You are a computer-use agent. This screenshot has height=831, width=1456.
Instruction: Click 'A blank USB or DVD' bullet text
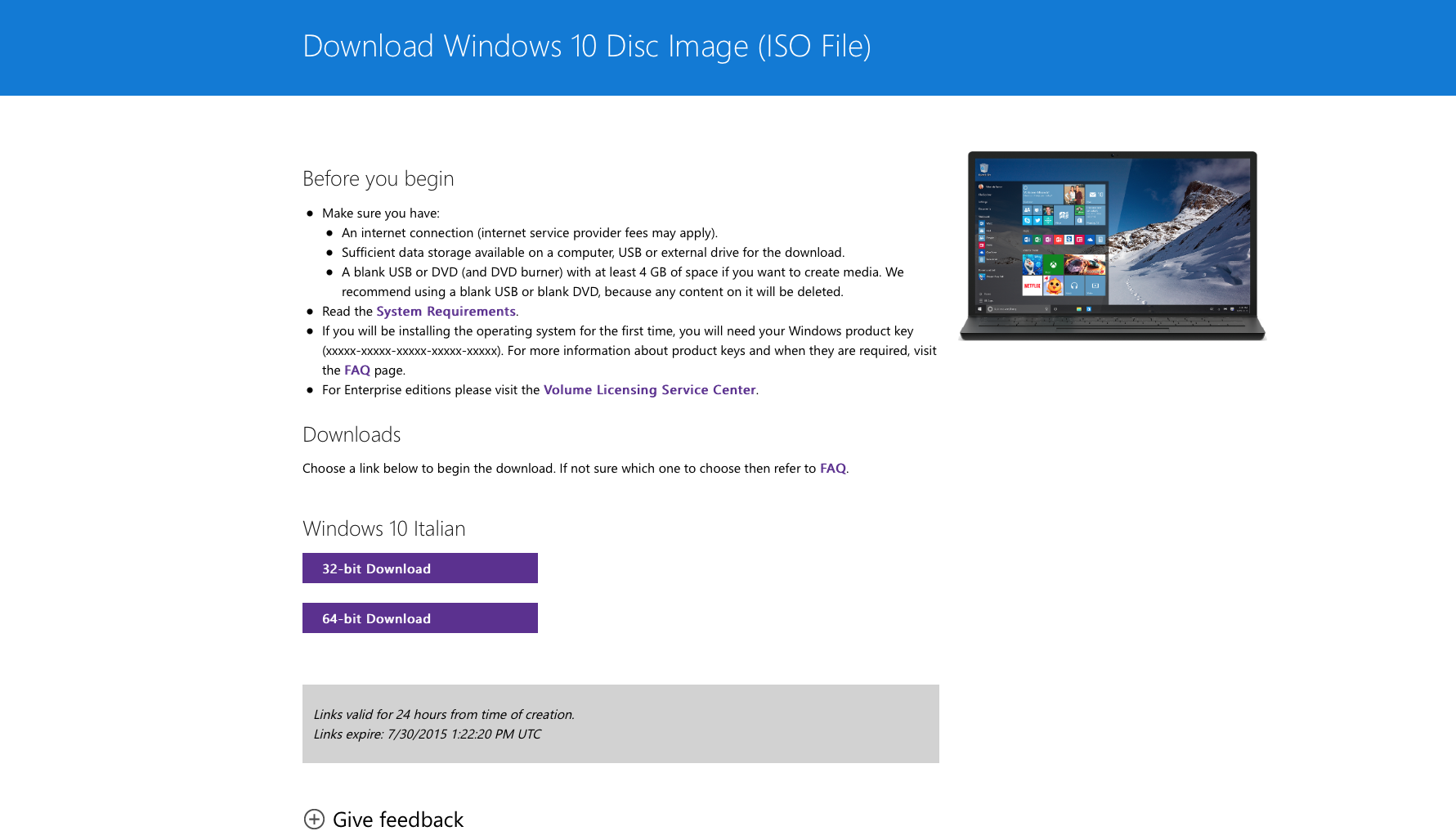tap(623, 281)
